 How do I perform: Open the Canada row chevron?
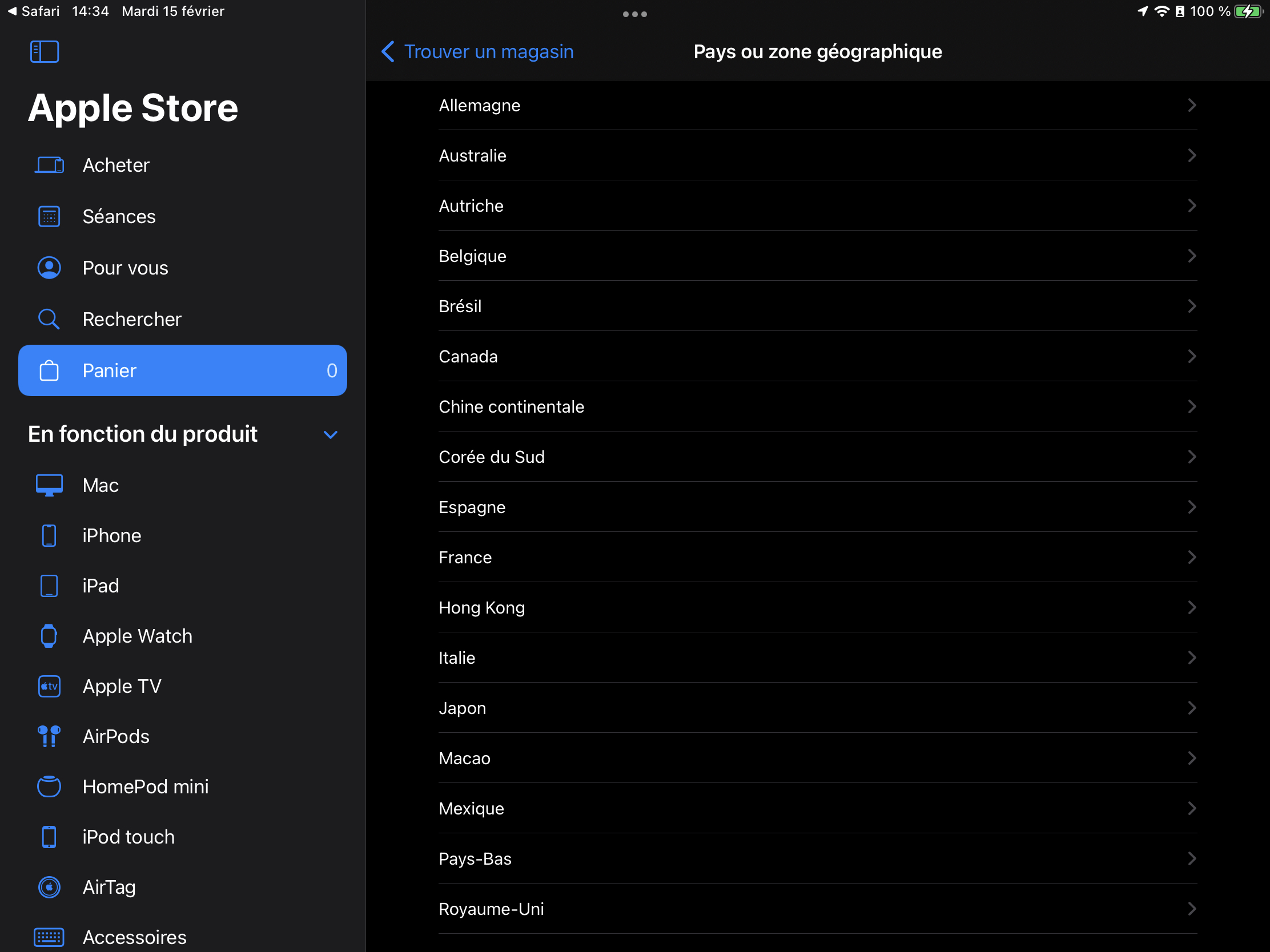[1192, 356]
